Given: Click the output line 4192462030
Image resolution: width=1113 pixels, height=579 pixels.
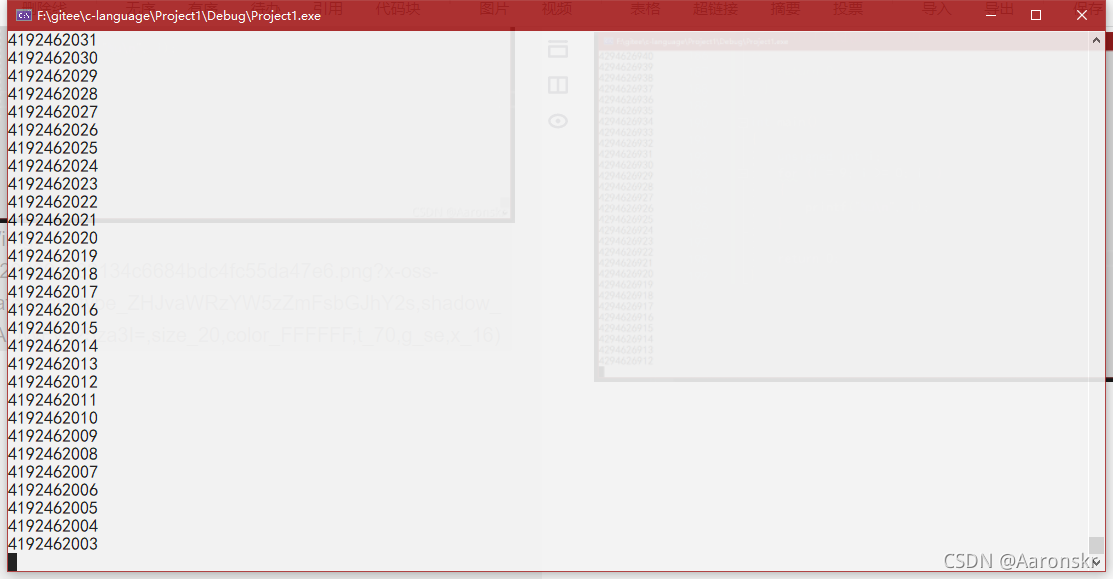Looking at the screenshot, I should click(x=53, y=58).
